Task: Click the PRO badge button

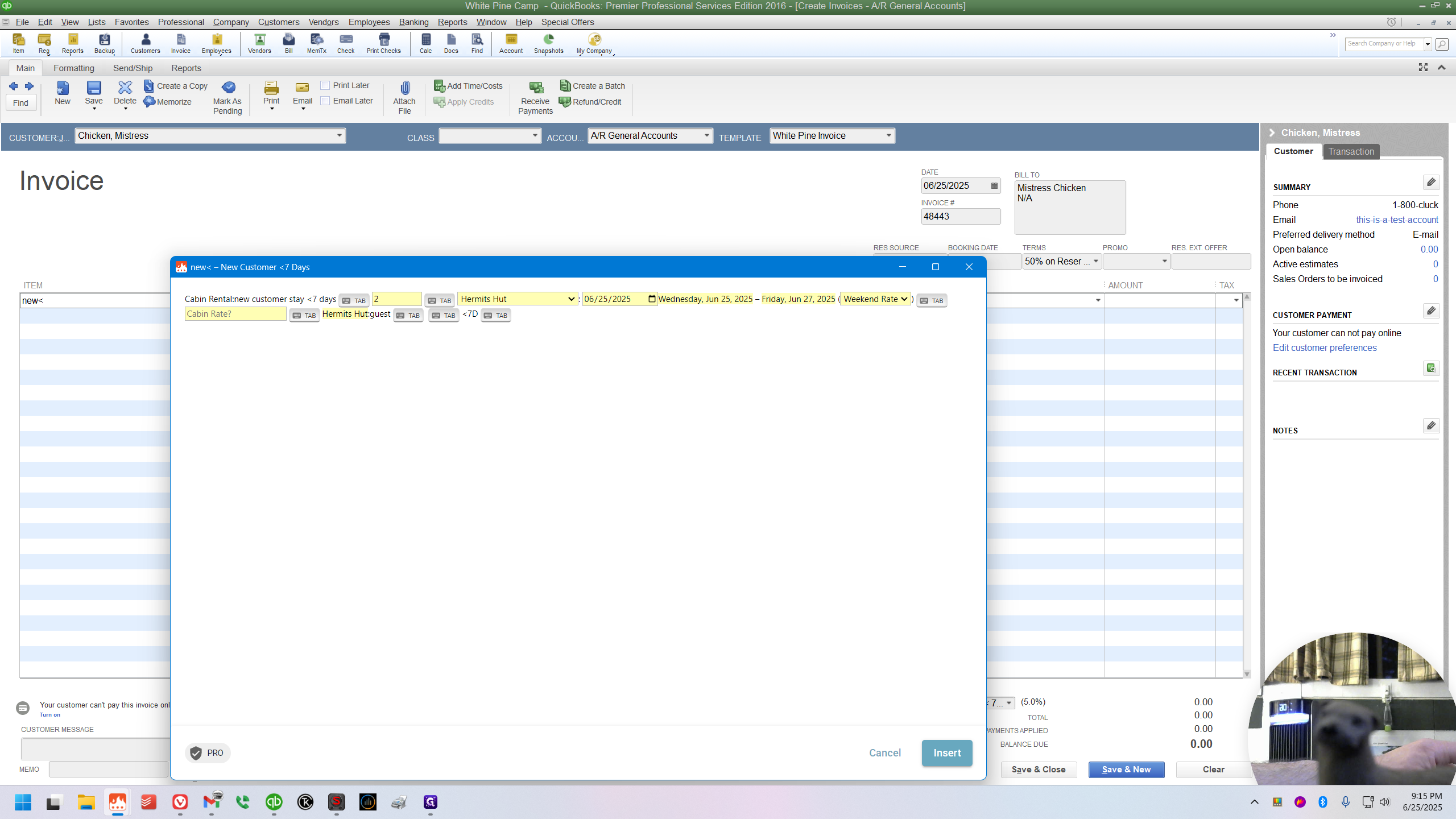Action: pos(207,752)
